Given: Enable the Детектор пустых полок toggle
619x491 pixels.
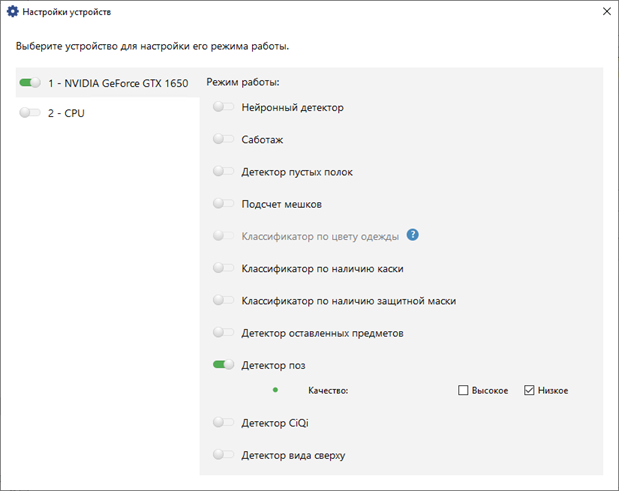Looking at the screenshot, I should point(223,171).
